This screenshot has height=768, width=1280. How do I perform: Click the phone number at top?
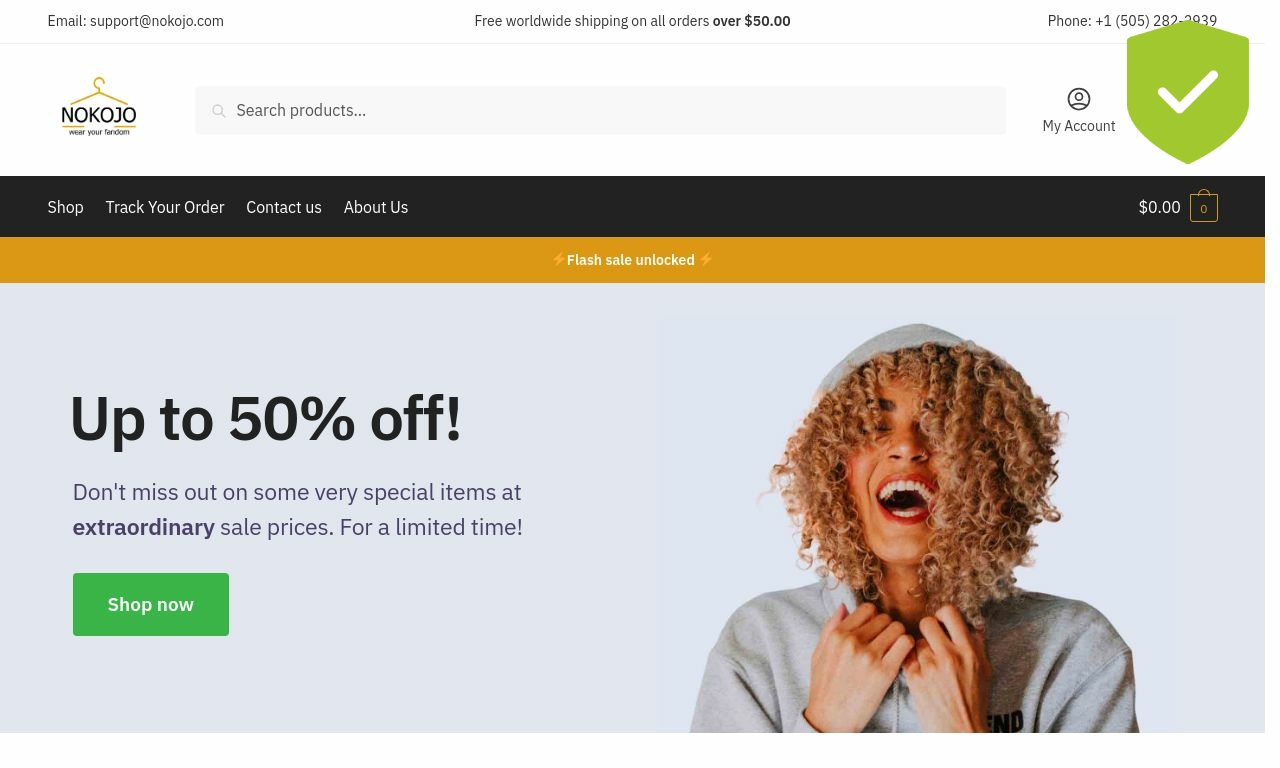[1156, 21]
